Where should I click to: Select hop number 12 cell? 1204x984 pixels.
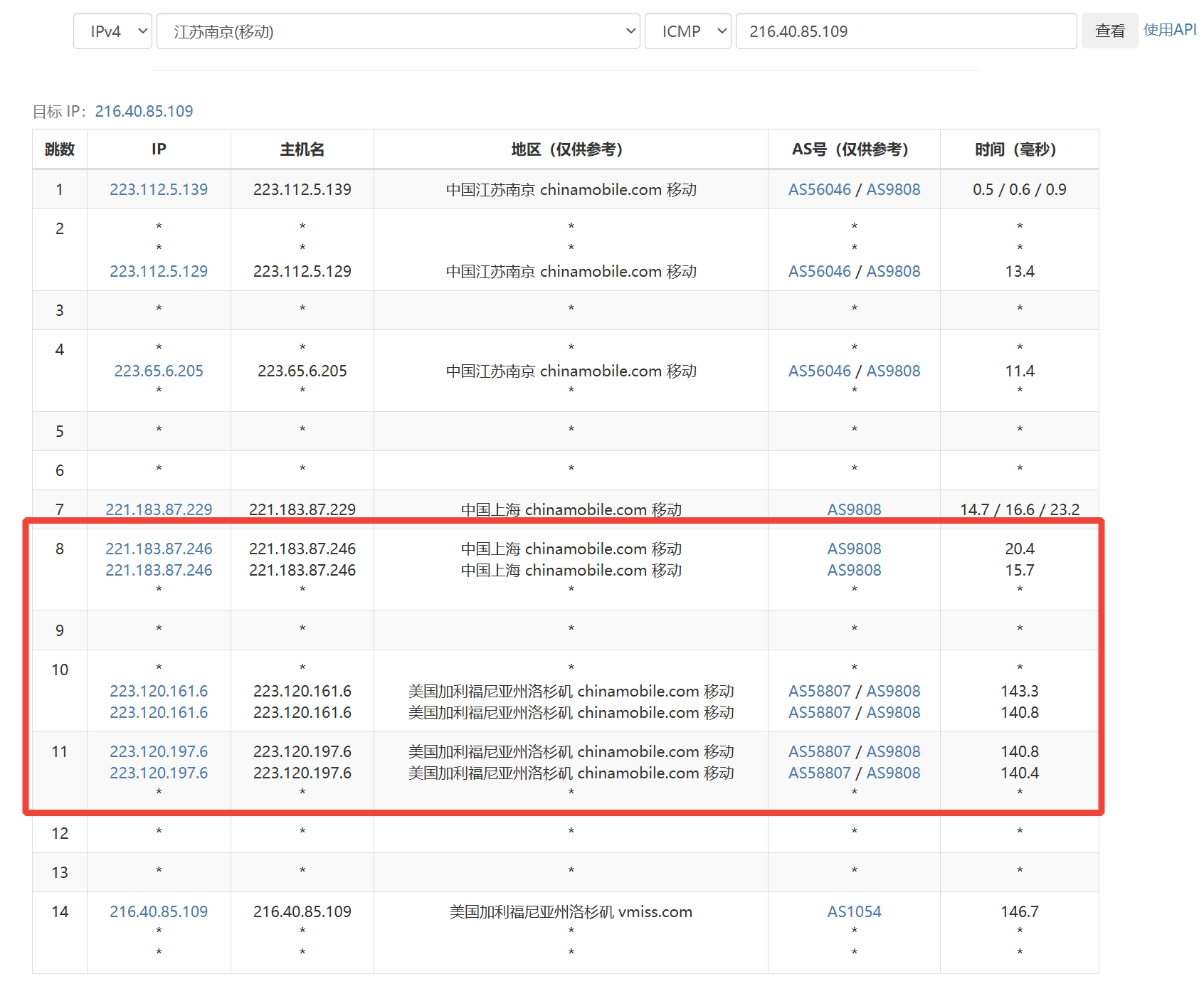point(60,833)
